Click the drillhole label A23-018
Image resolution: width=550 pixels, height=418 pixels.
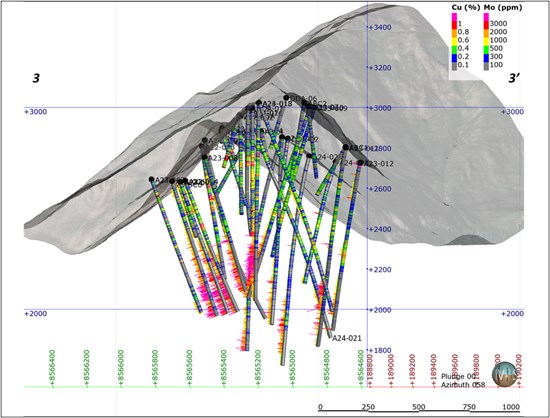click(277, 104)
